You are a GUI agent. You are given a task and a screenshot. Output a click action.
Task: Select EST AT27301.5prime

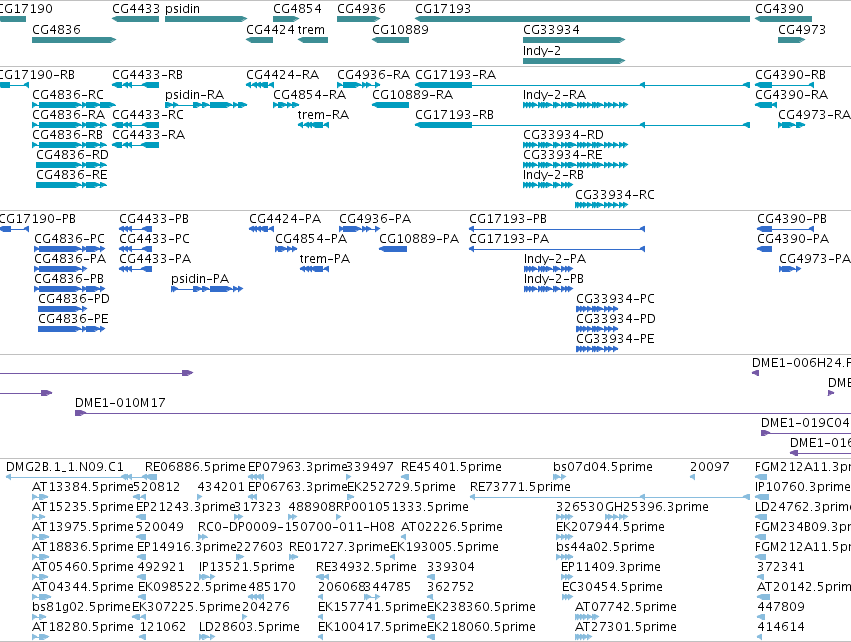pyautogui.click(x=626, y=627)
